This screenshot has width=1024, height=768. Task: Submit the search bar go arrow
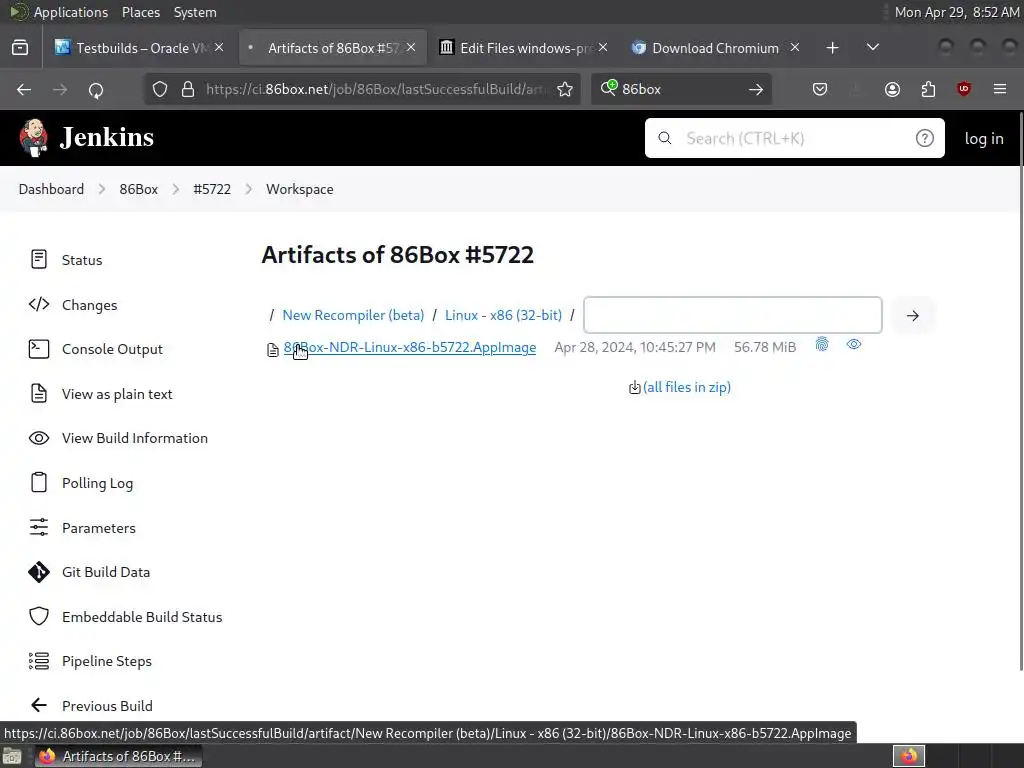click(756, 89)
